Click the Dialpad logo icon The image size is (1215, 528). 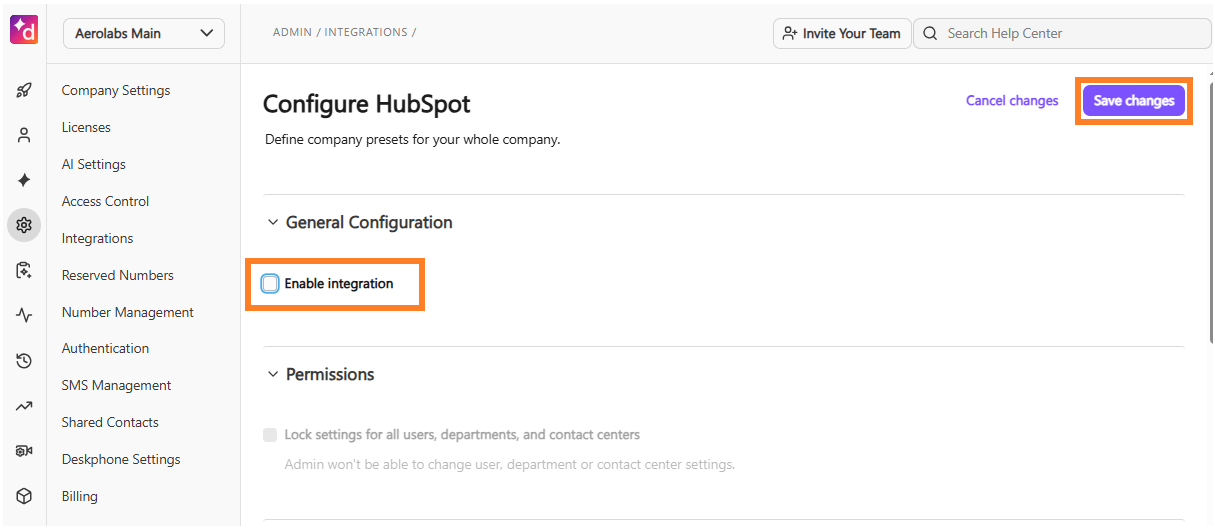[24, 30]
